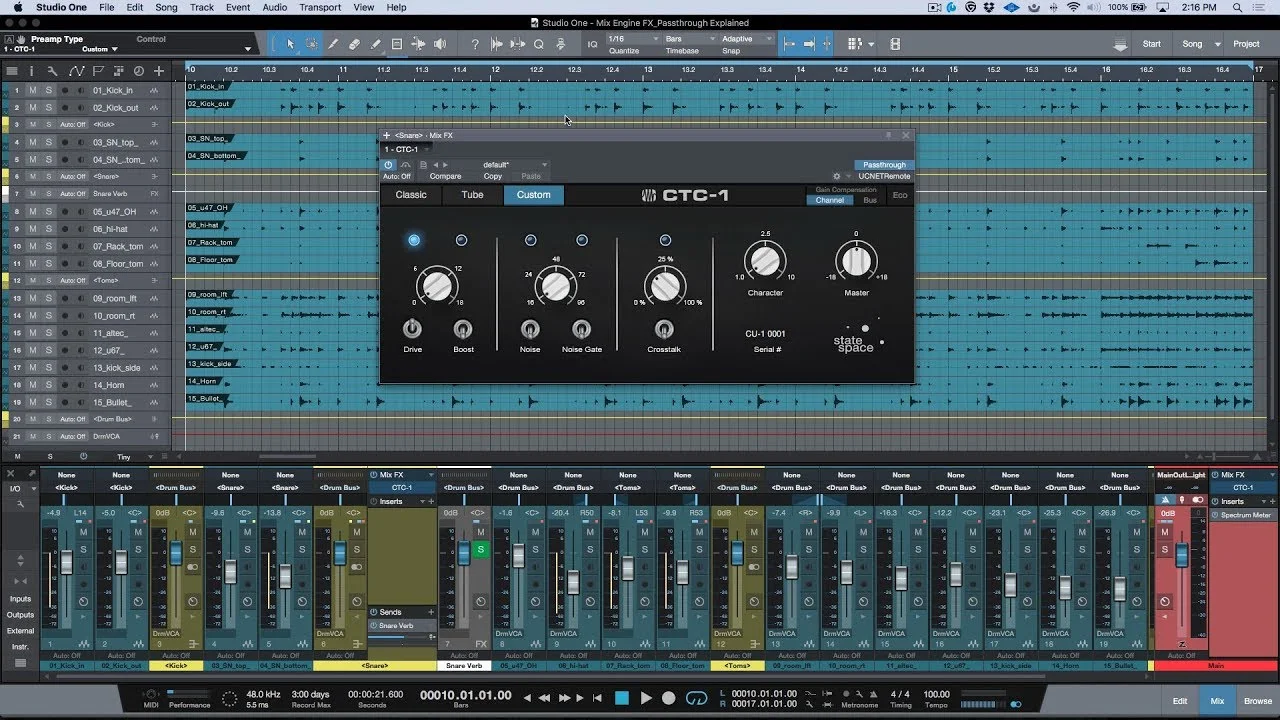Mute the 01_Kick_In track
This screenshot has height=720, width=1280.
click(x=32, y=90)
